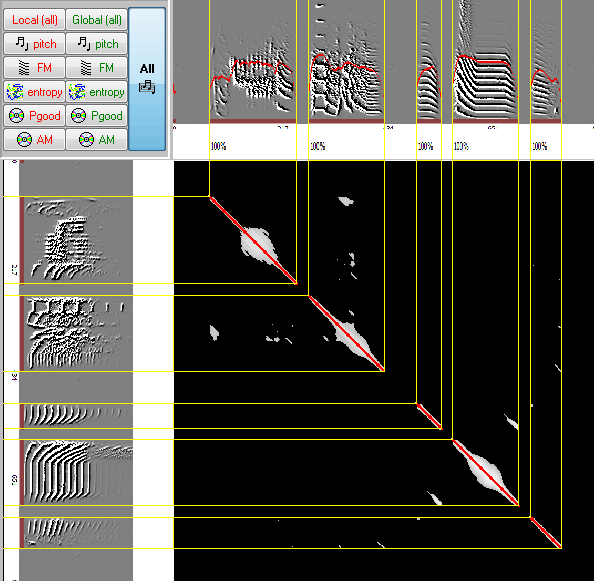594x581 pixels.
Task: Choose the red Local entropy button
Action: pyautogui.click(x=34, y=92)
